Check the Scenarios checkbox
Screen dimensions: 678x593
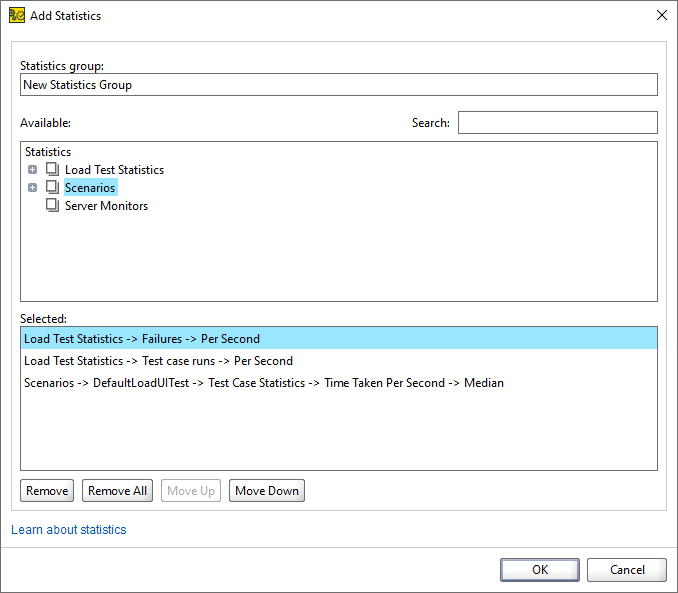pos(52,187)
